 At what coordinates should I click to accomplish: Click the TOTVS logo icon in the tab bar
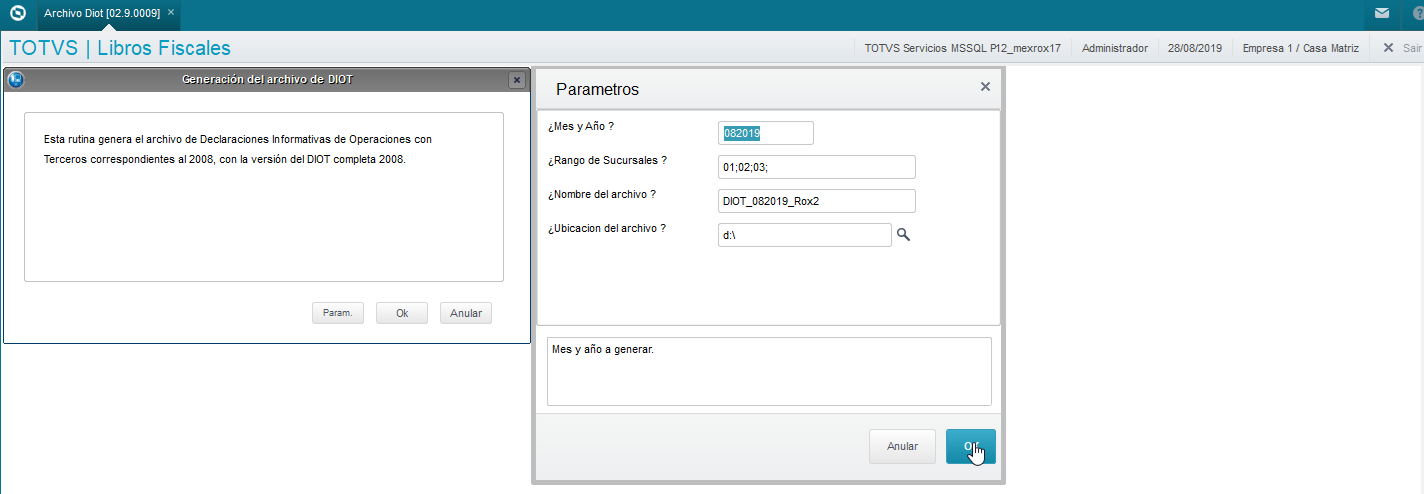click(x=17, y=14)
